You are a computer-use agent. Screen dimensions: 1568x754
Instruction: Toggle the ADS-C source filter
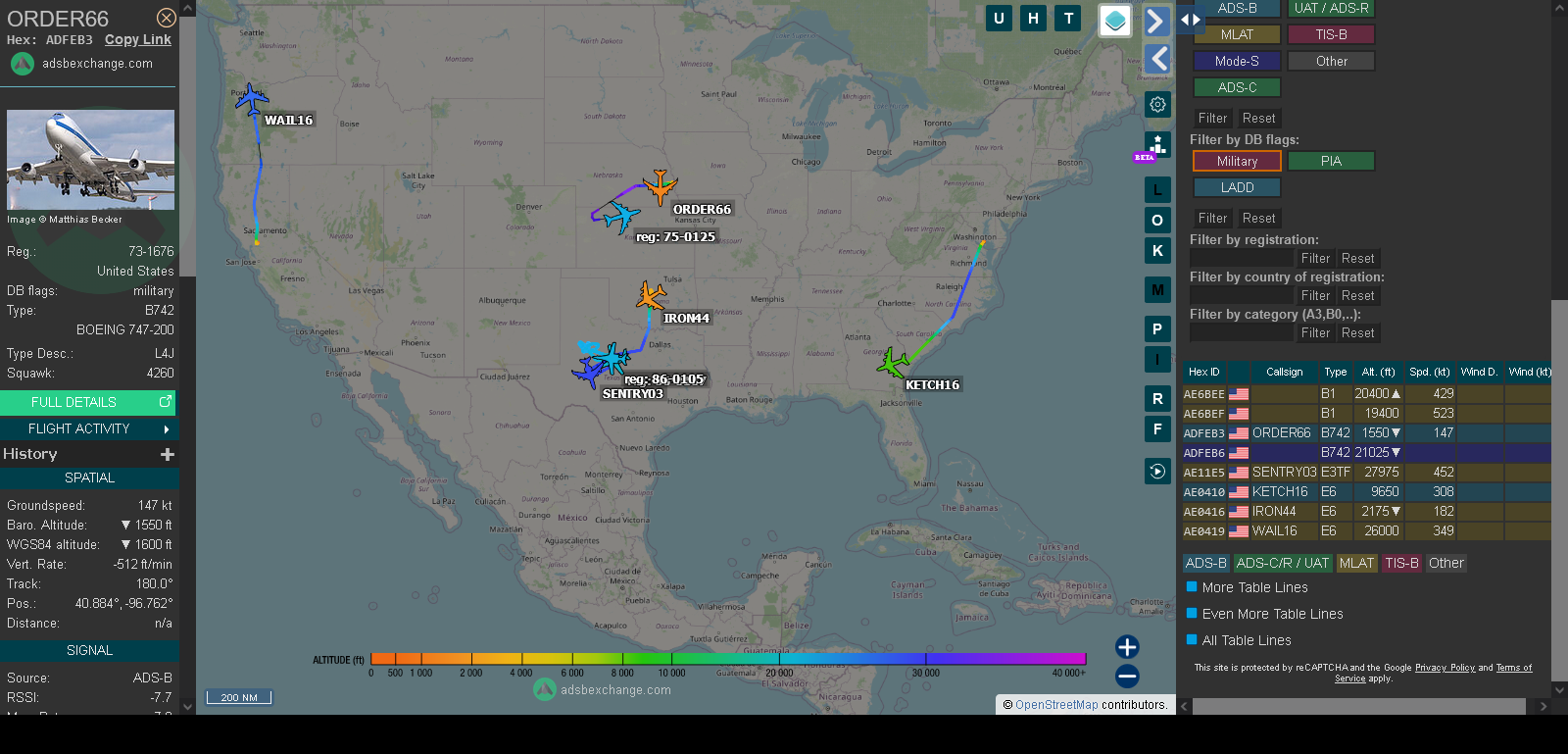(1237, 87)
